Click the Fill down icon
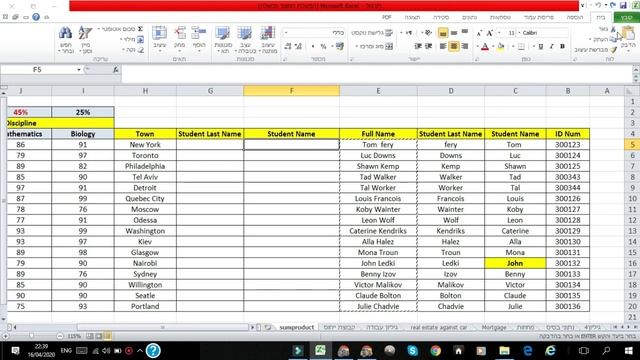 coord(140,39)
